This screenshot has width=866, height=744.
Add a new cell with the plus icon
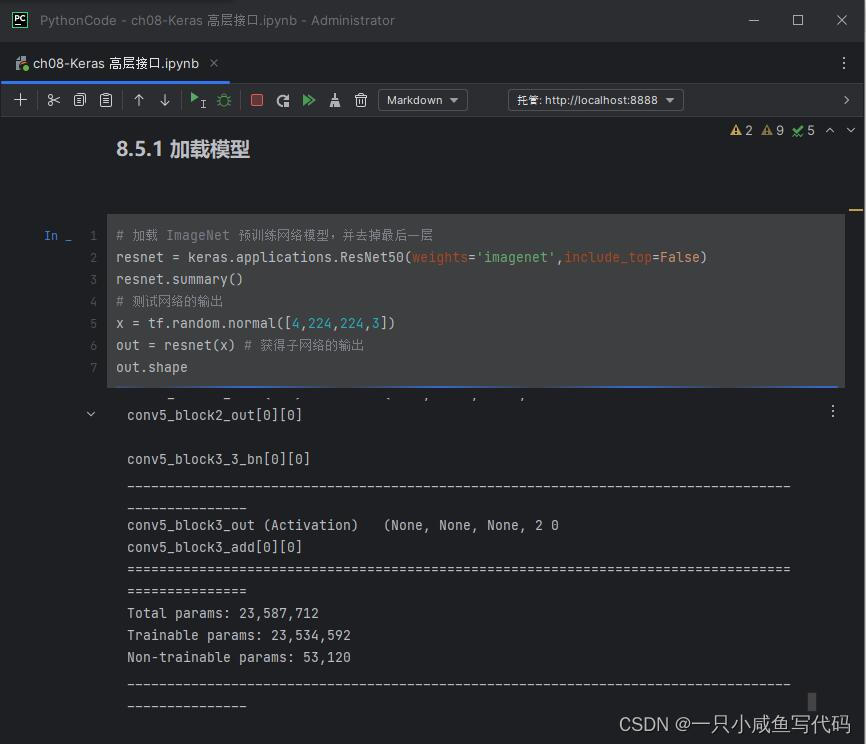20,100
